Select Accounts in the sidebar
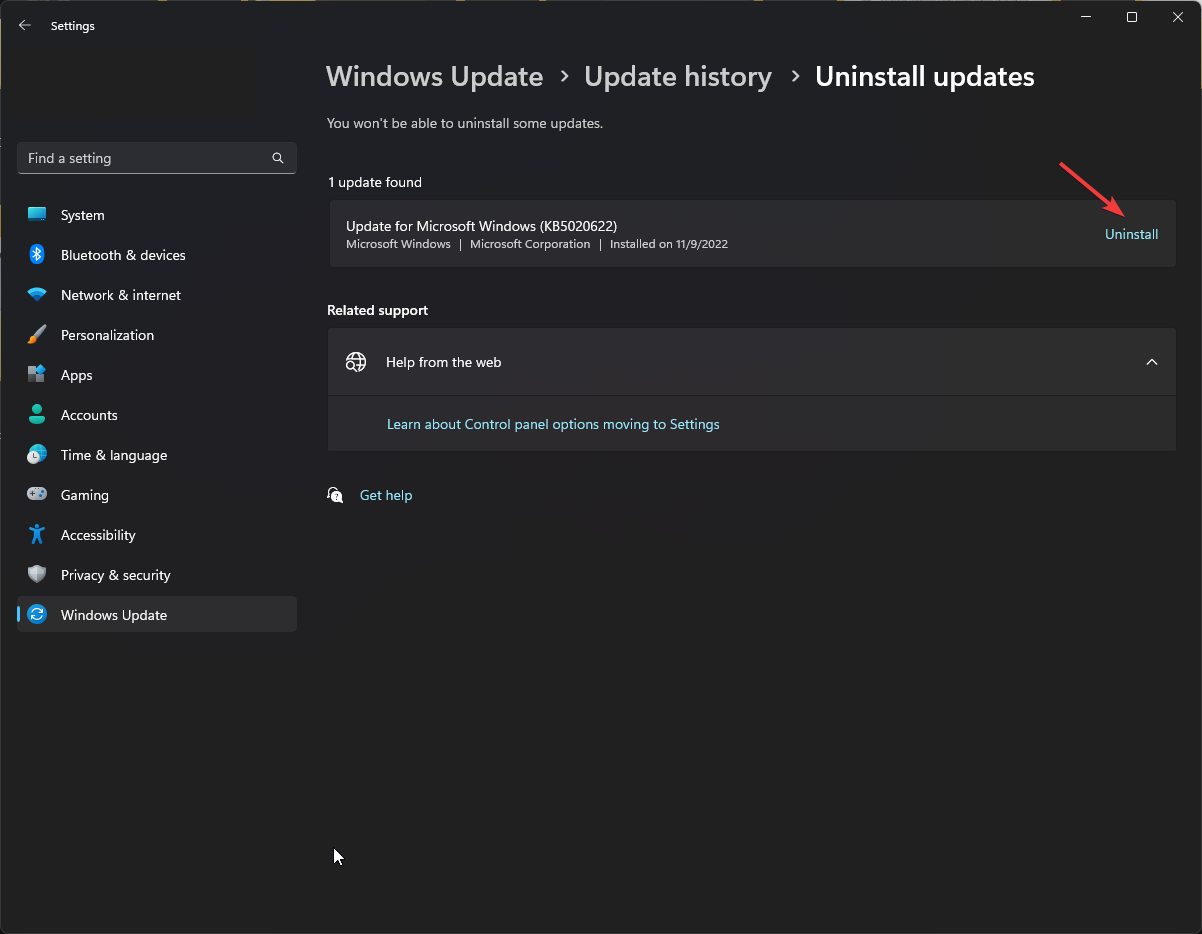The width and height of the screenshot is (1202, 934). (x=157, y=415)
